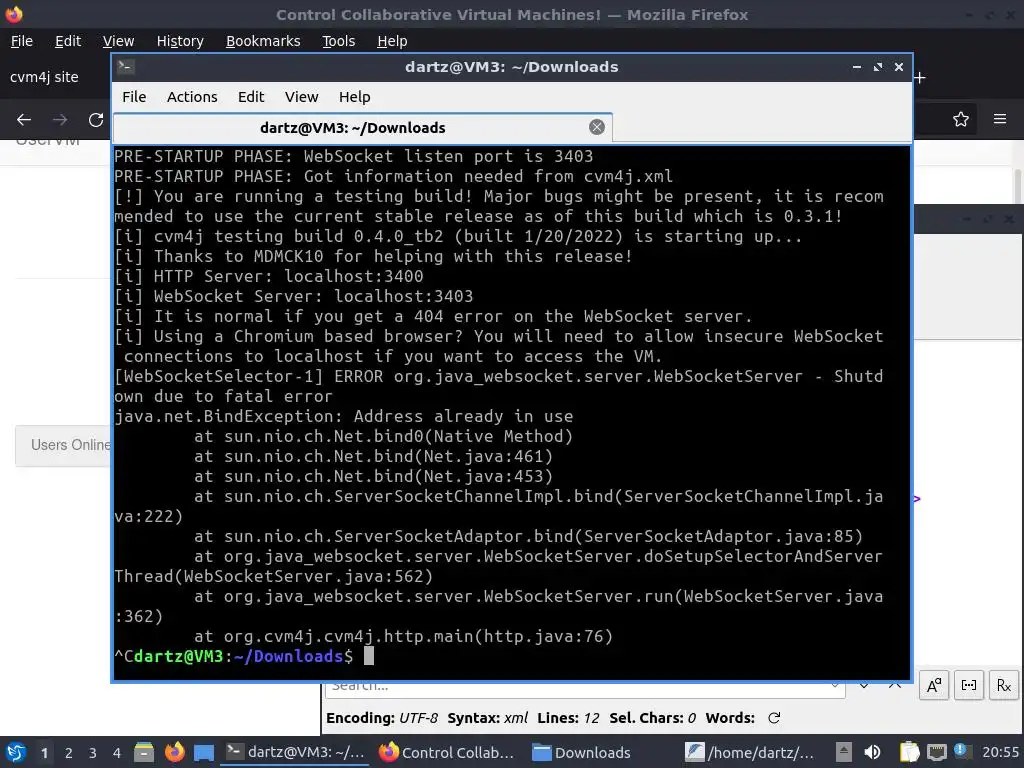The width and height of the screenshot is (1024, 768).
Task: Bookmark this page with the star icon
Action: (961, 119)
